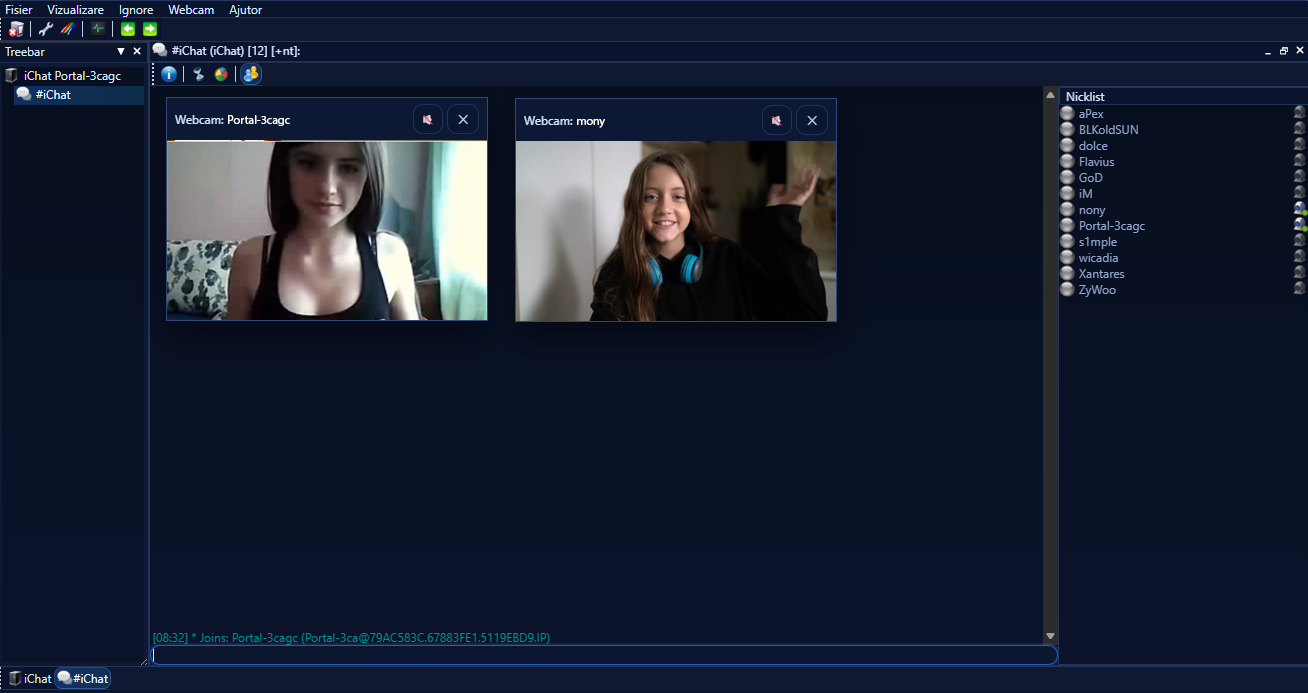
Task: Open Flavius's webcam icon in nicklist
Action: pyautogui.click(x=1299, y=161)
